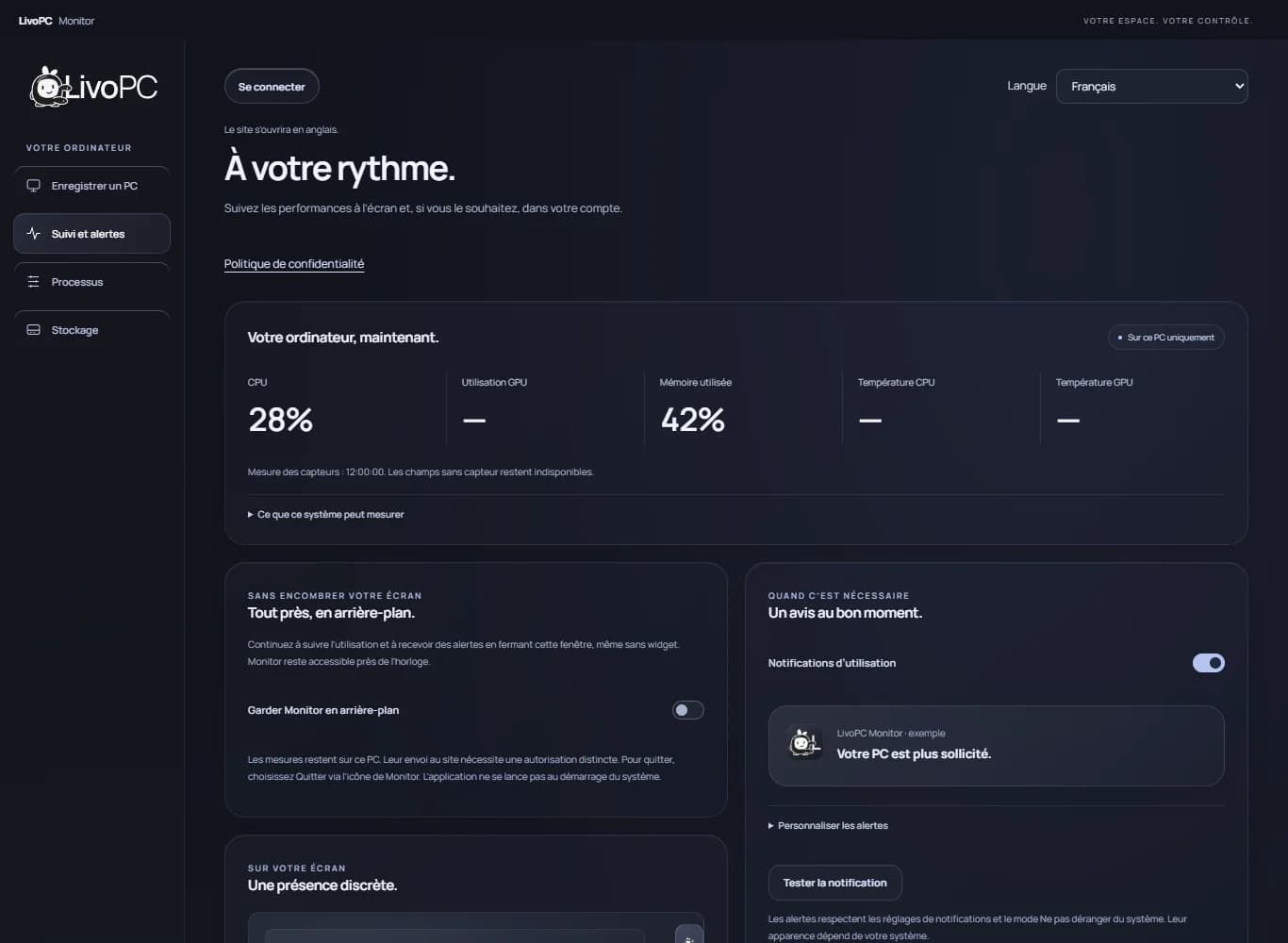The image size is (1288, 943).
Task: Open the Stockage section
Action: click(x=91, y=330)
